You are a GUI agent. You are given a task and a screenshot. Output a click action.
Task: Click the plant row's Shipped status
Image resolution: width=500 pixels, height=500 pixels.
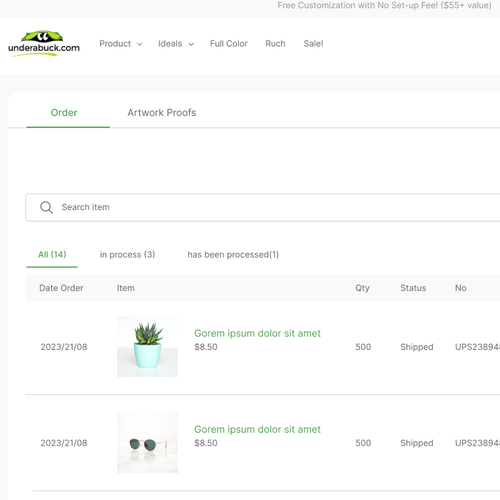417,347
